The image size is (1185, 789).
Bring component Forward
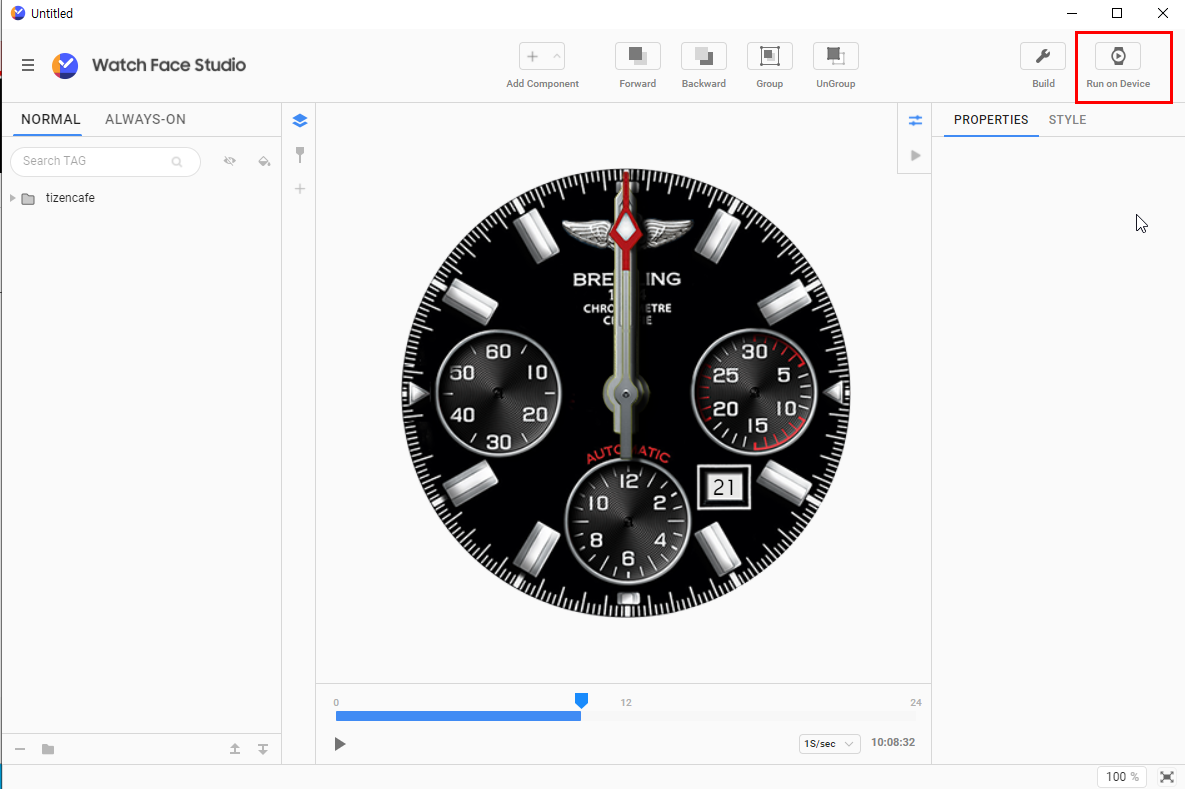[637, 57]
